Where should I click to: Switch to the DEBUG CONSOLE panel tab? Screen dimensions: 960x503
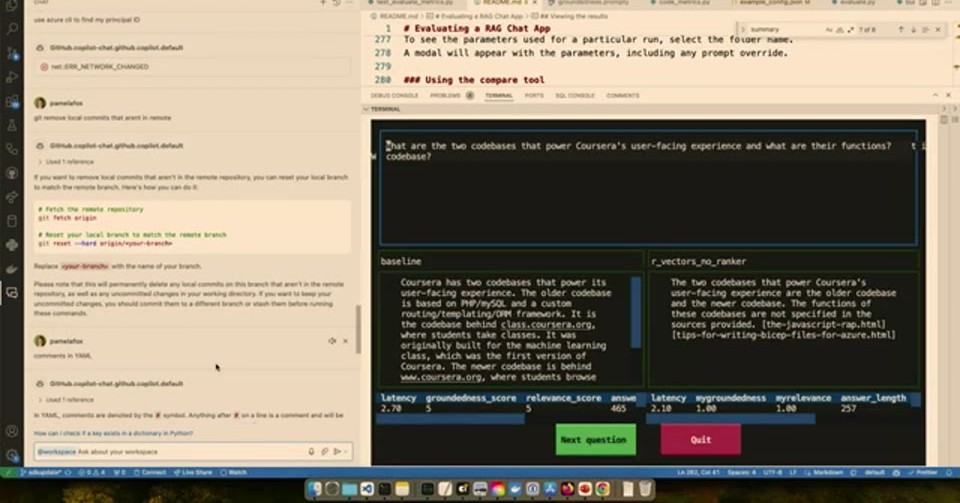(x=394, y=95)
